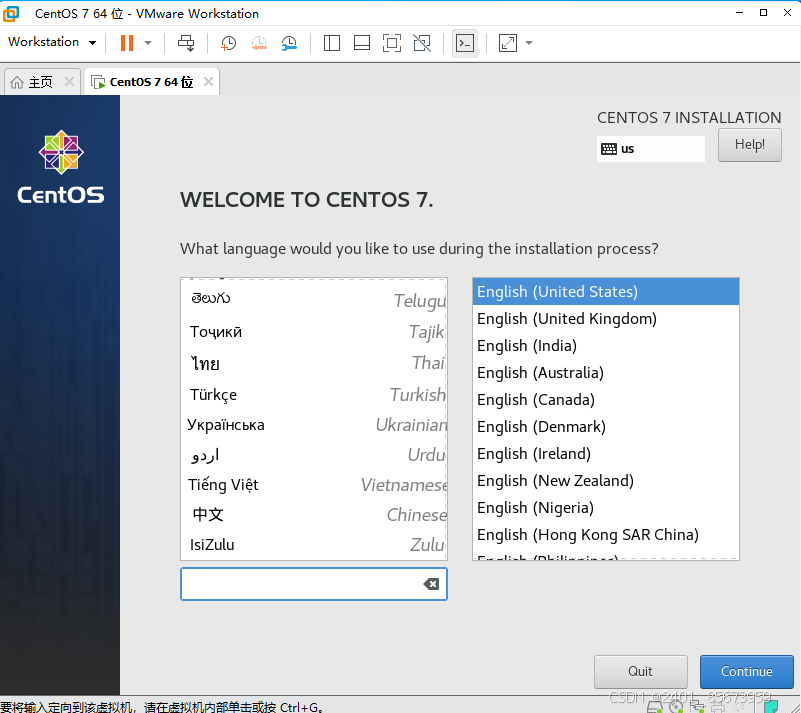This screenshot has width=801, height=713.
Task: Select IsiZulu Zulu language
Action: (314, 544)
